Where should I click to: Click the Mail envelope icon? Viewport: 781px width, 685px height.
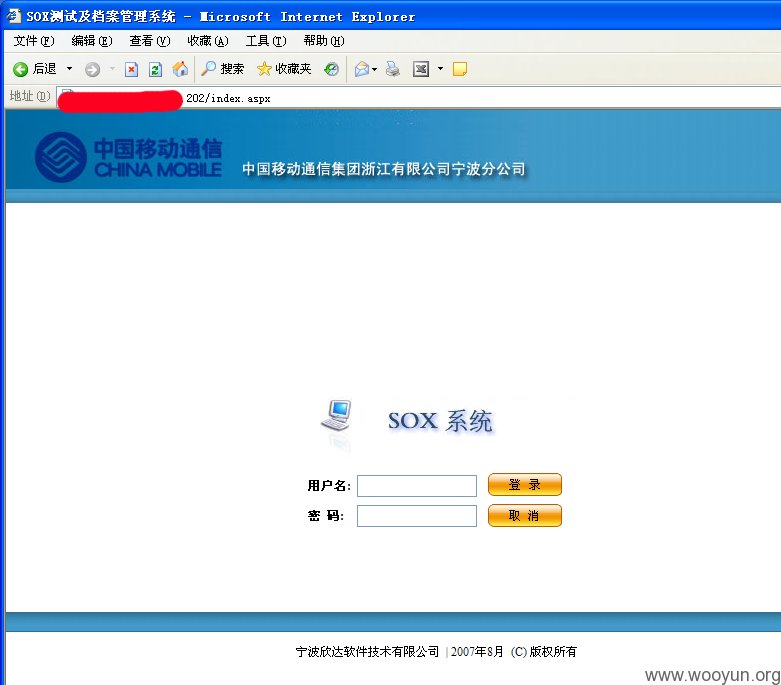(x=362, y=69)
